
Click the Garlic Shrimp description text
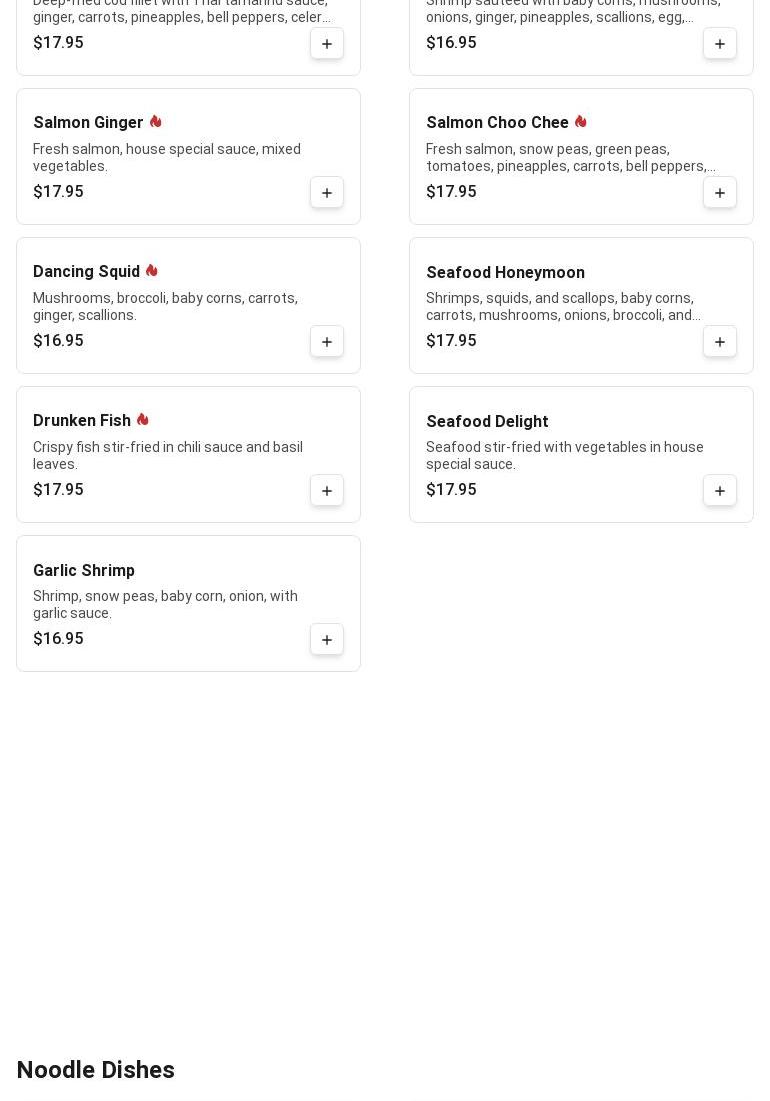coord(165,604)
